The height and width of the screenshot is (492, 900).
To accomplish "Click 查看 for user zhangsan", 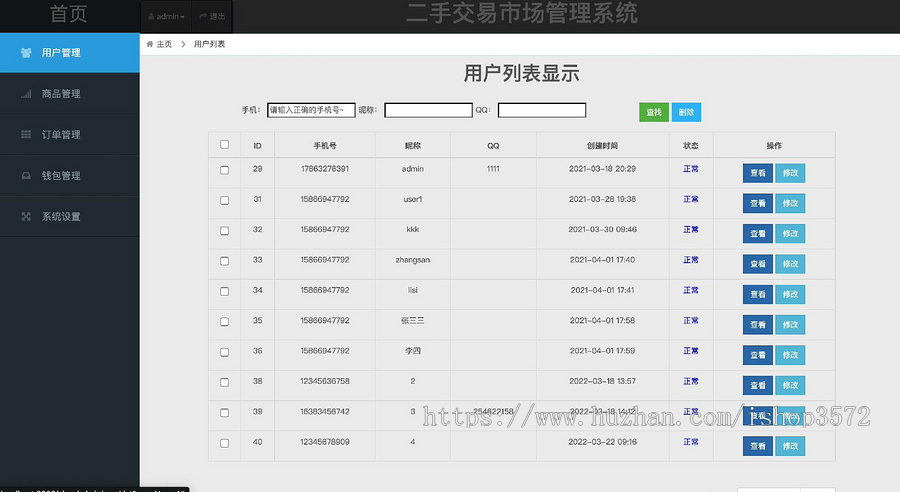I will [758, 264].
